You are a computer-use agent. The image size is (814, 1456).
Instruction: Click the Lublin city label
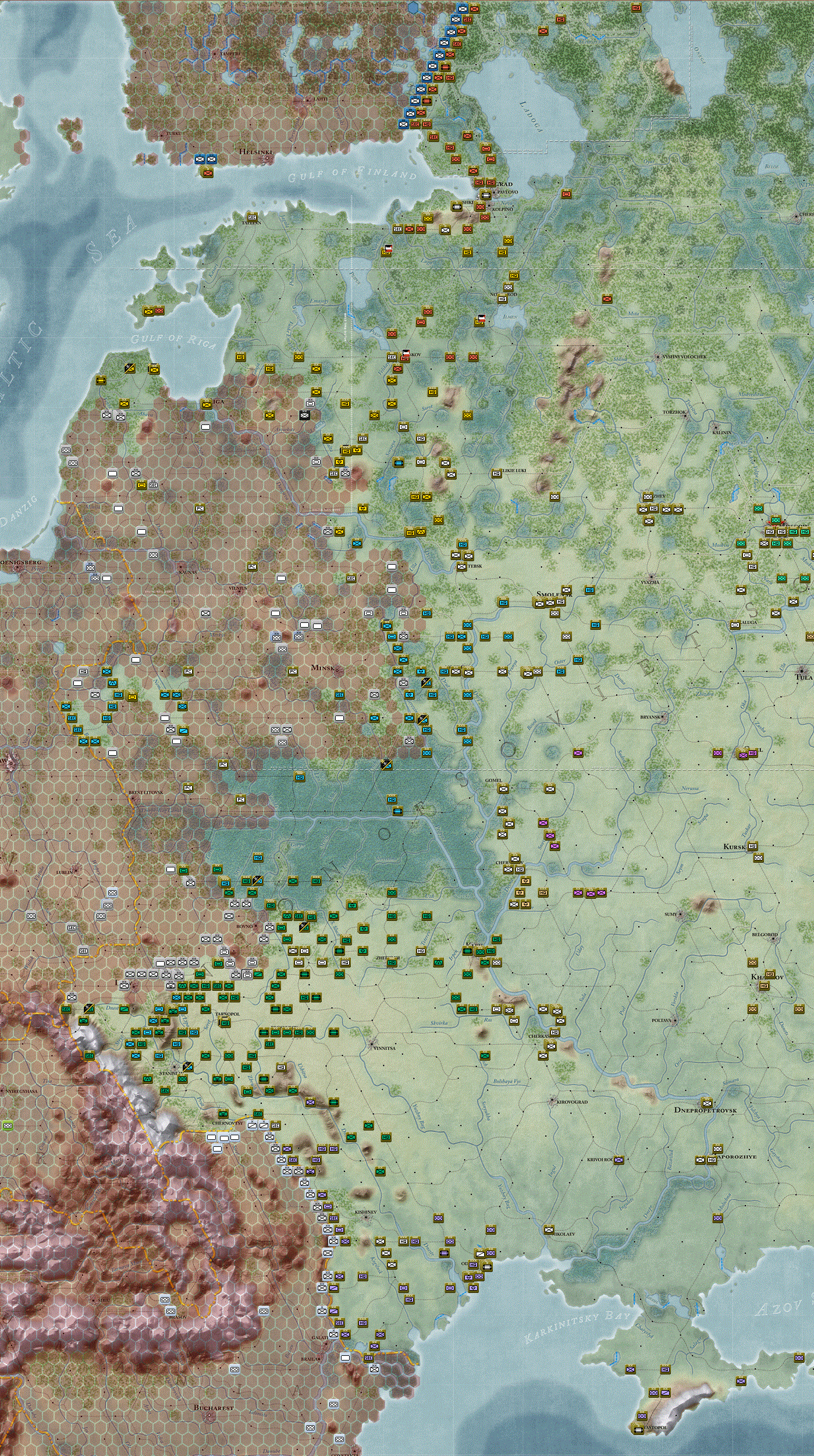pos(65,872)
